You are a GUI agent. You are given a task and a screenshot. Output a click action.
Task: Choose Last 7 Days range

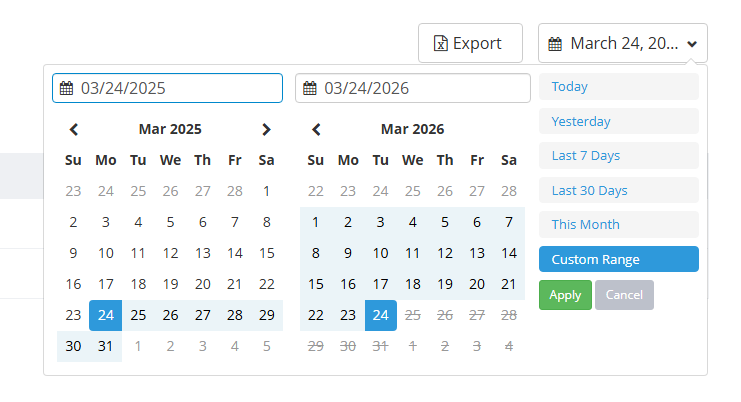(618, 156)
